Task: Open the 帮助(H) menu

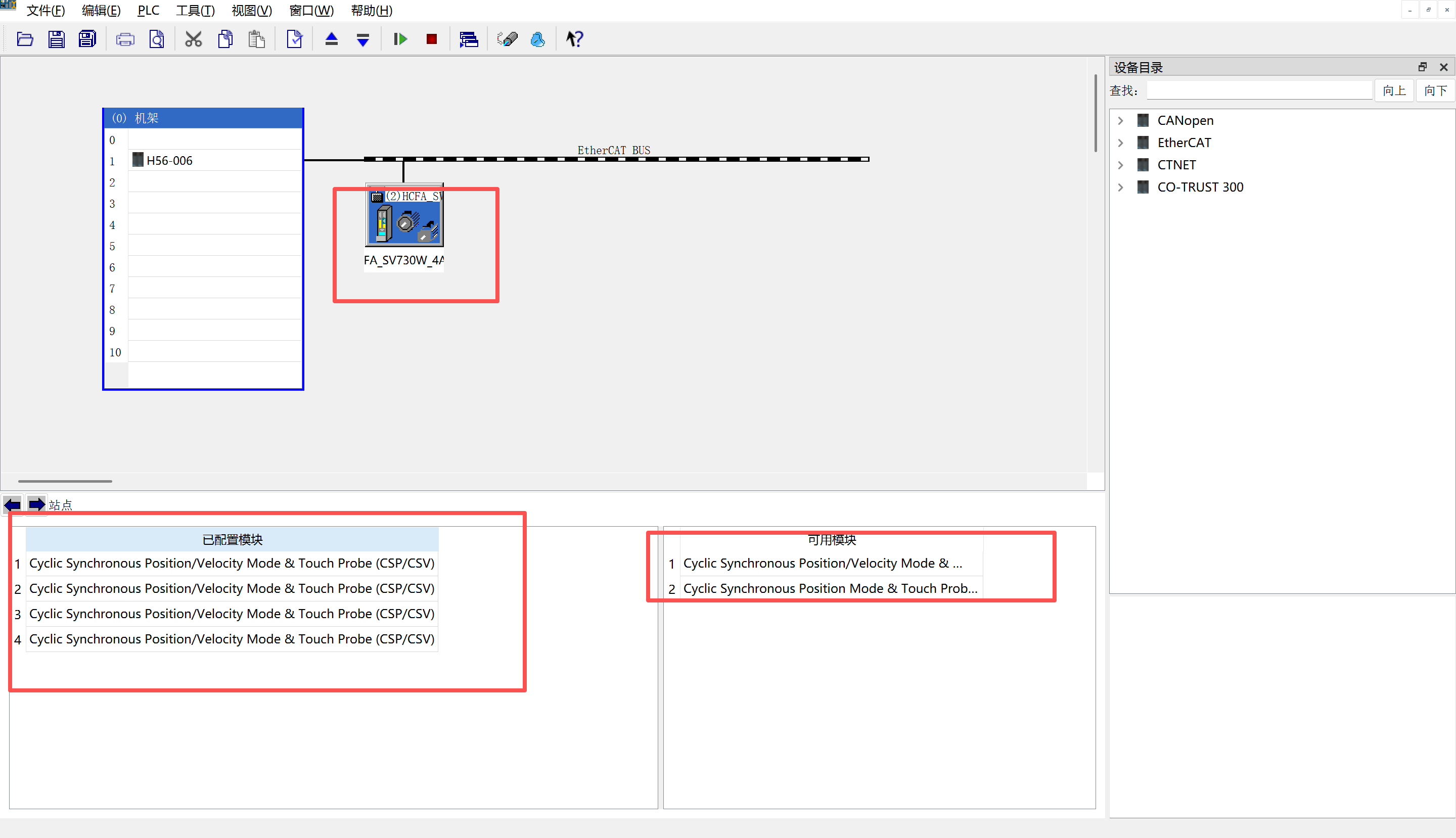Action: (372, 10)
